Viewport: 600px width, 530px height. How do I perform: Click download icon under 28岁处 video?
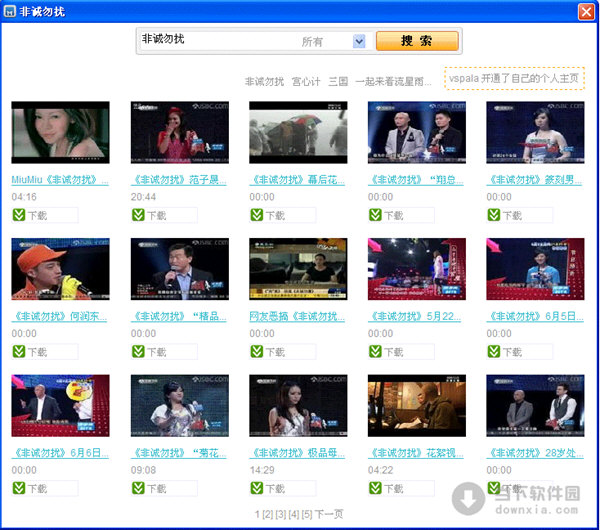(x=493, y=488)
